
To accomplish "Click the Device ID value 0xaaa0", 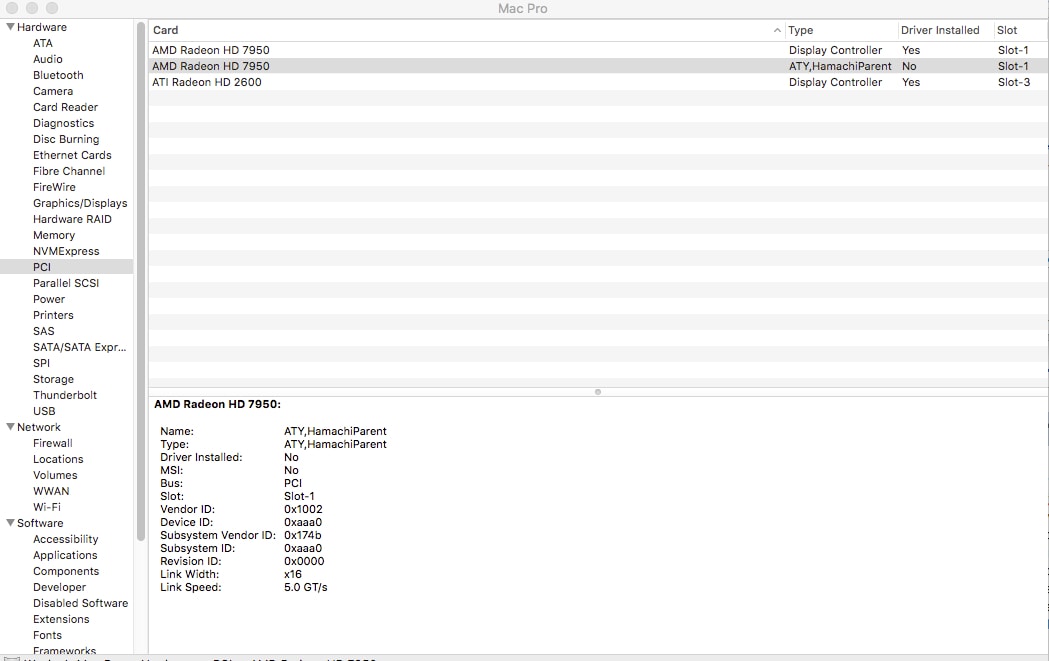I will [x=302, y=523].
